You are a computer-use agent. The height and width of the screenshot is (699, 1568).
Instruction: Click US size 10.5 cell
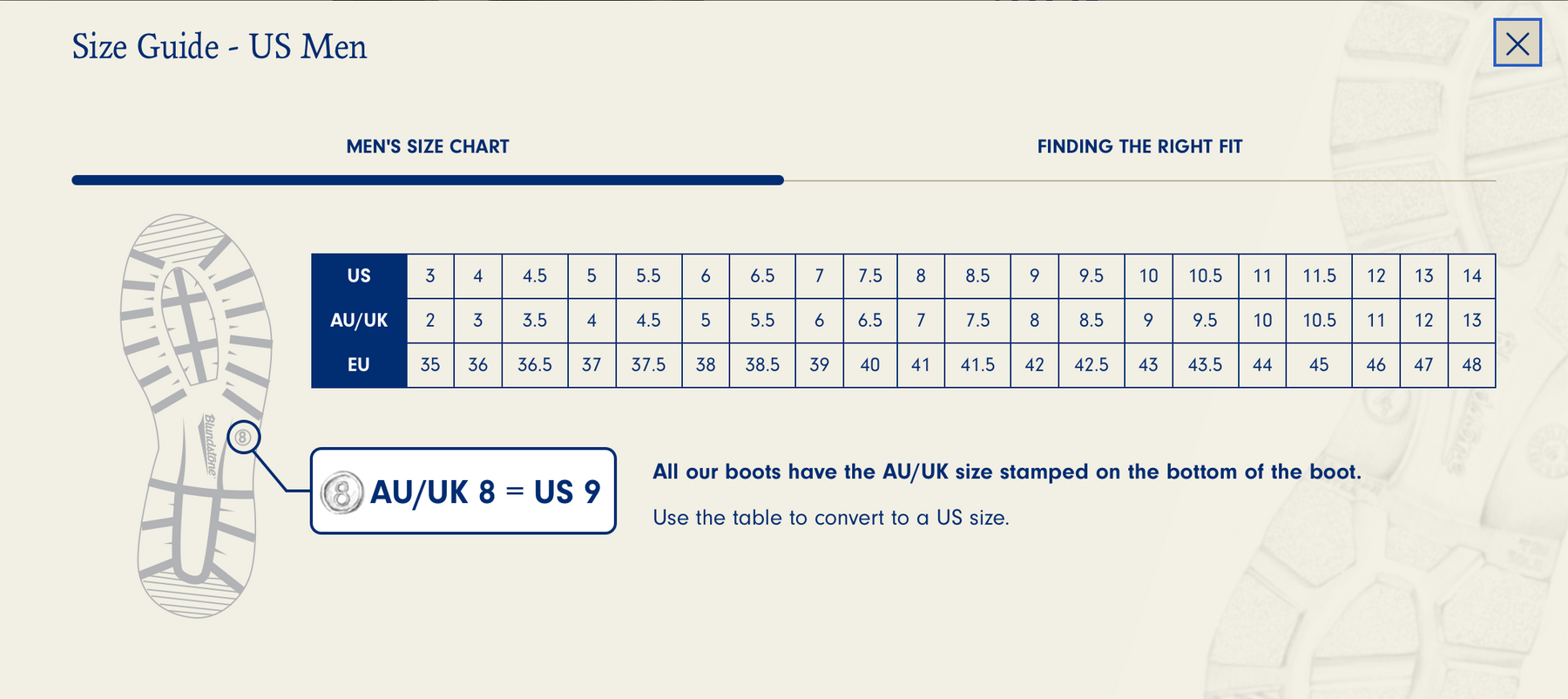(1205, 276)
